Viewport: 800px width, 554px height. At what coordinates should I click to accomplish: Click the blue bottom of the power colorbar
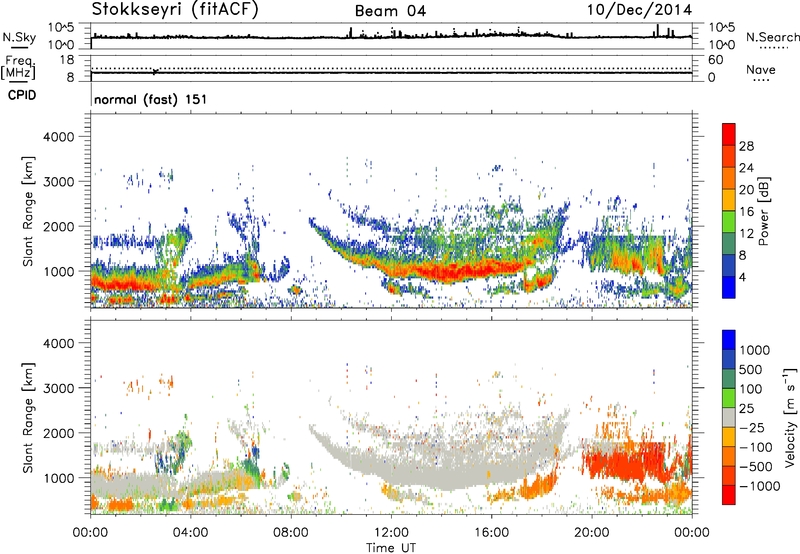(729, 288)
